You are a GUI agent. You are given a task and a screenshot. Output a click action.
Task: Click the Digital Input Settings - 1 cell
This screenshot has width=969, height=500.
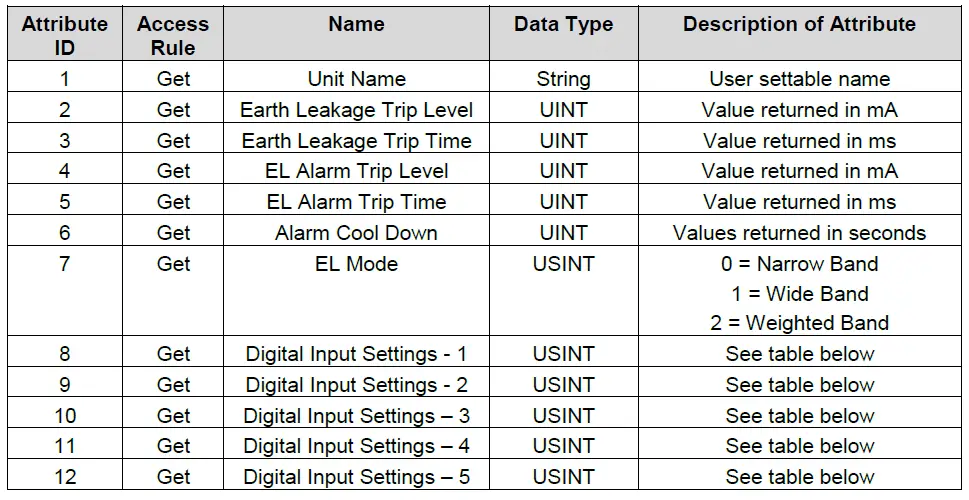click(356, 354)
